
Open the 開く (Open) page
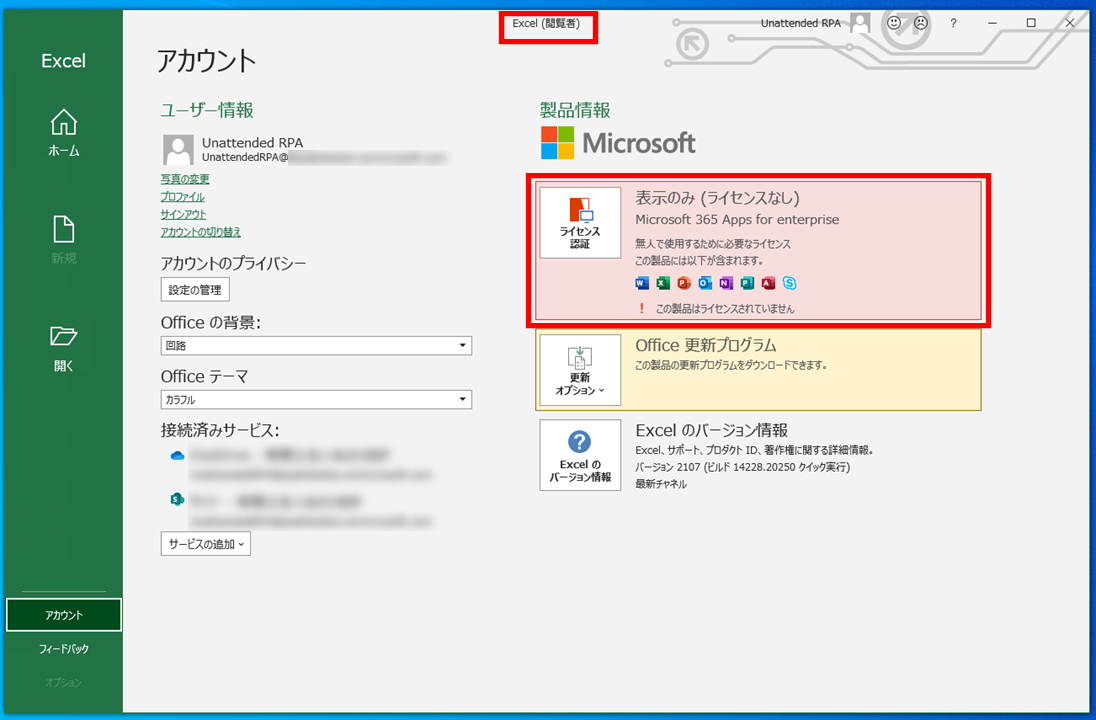coord(64,347)
